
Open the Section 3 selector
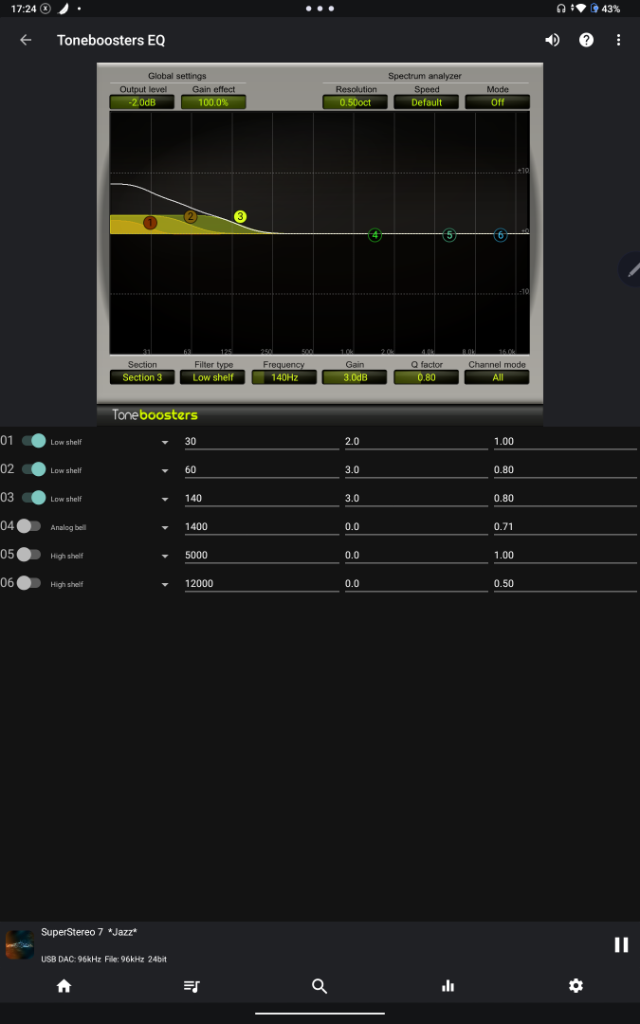click(x=142, y=377)
